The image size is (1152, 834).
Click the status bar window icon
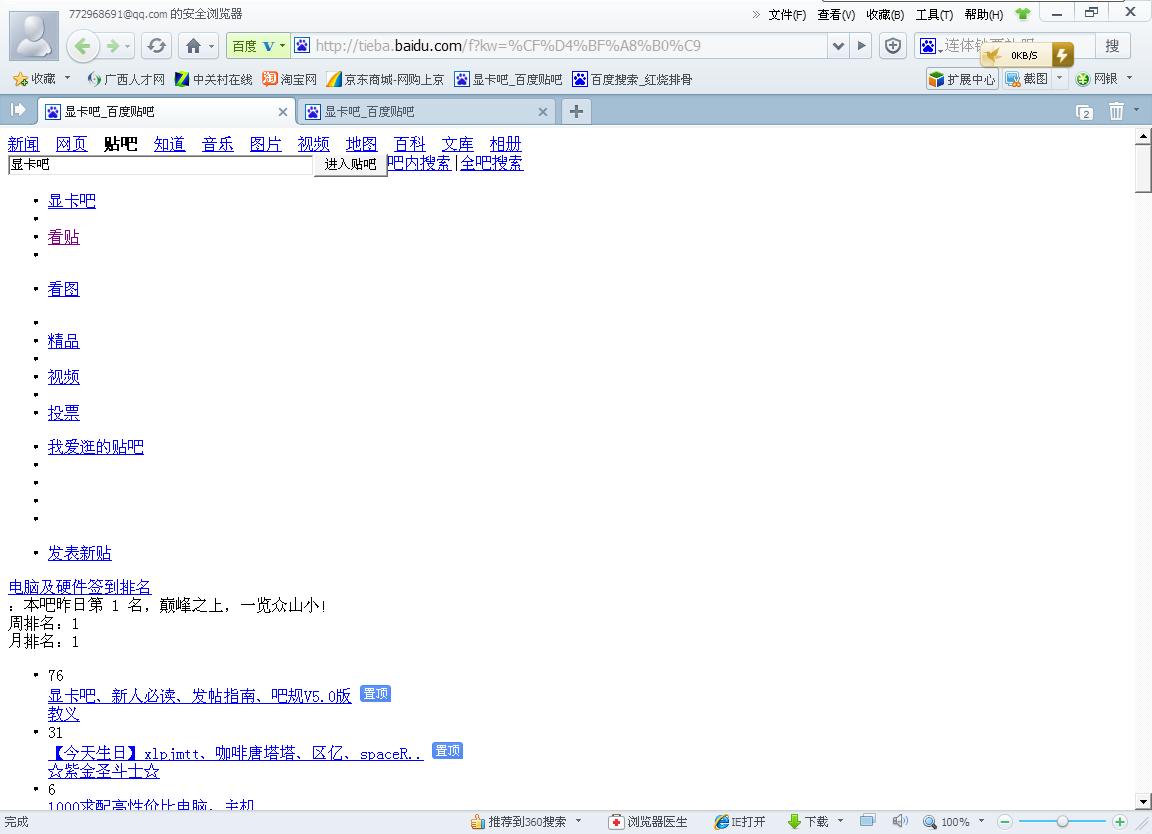coord(868,821)
